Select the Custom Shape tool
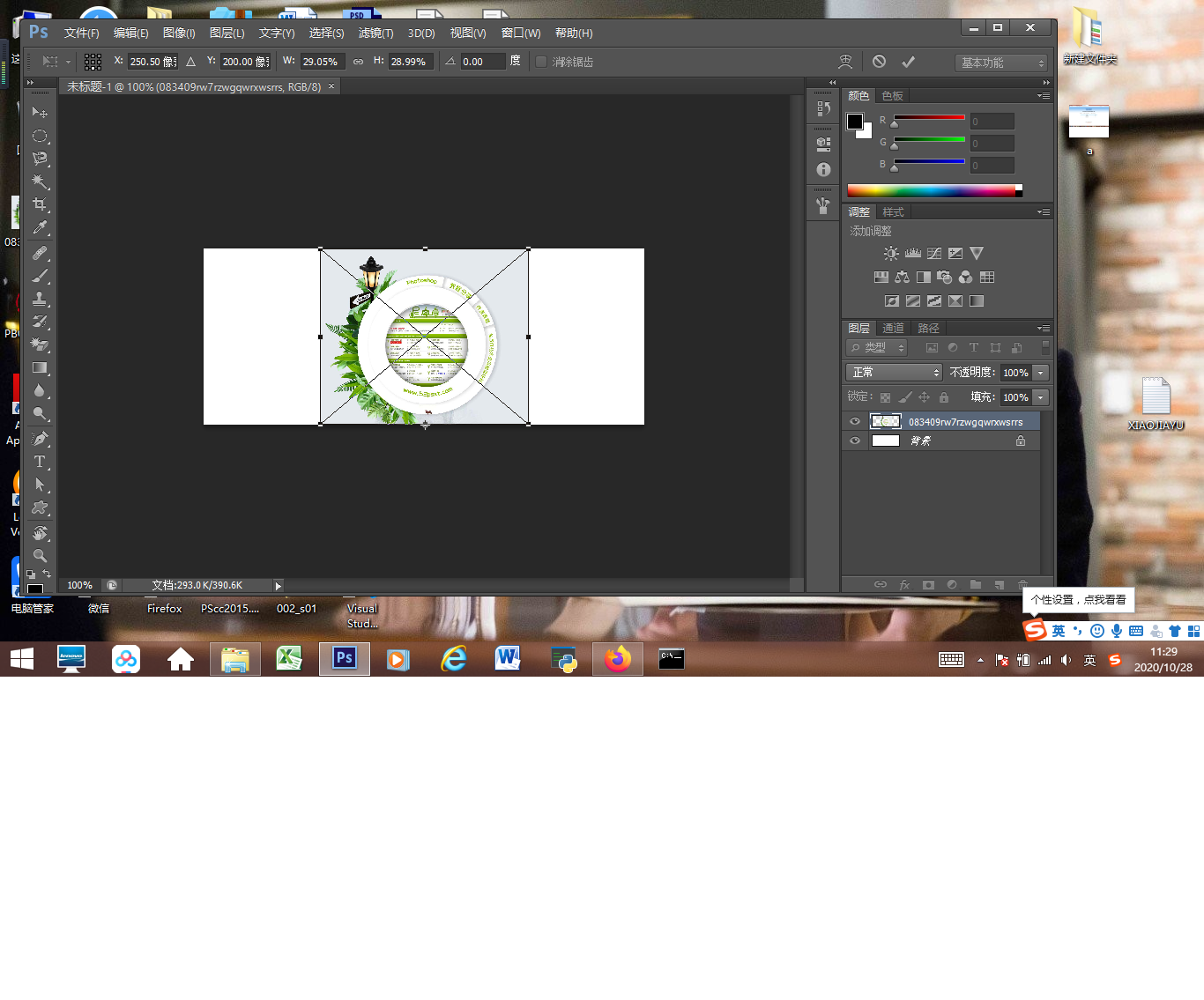 [x=40, y=507]
